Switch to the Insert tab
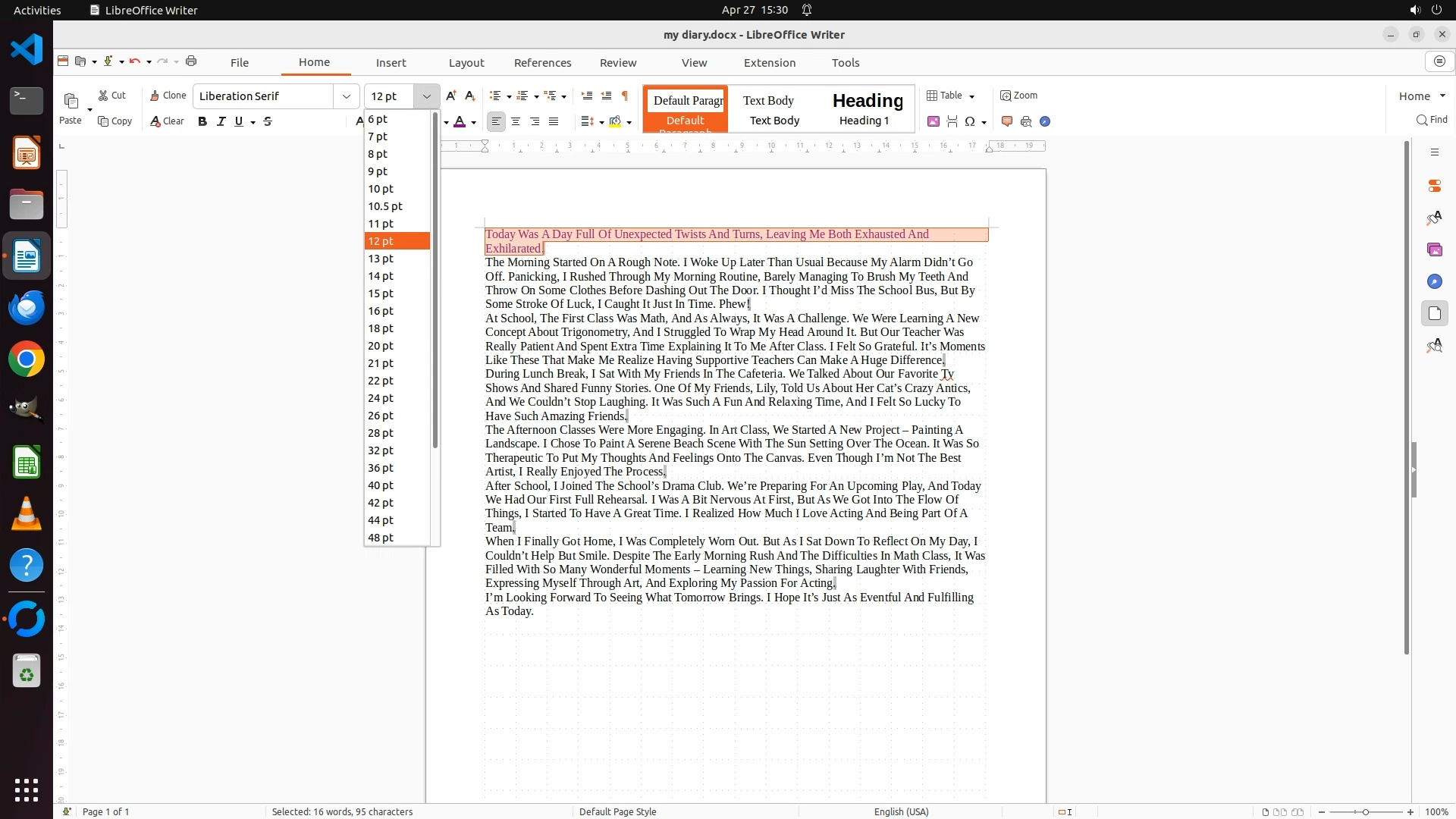 pyautogui.click(x=391, y=63)
